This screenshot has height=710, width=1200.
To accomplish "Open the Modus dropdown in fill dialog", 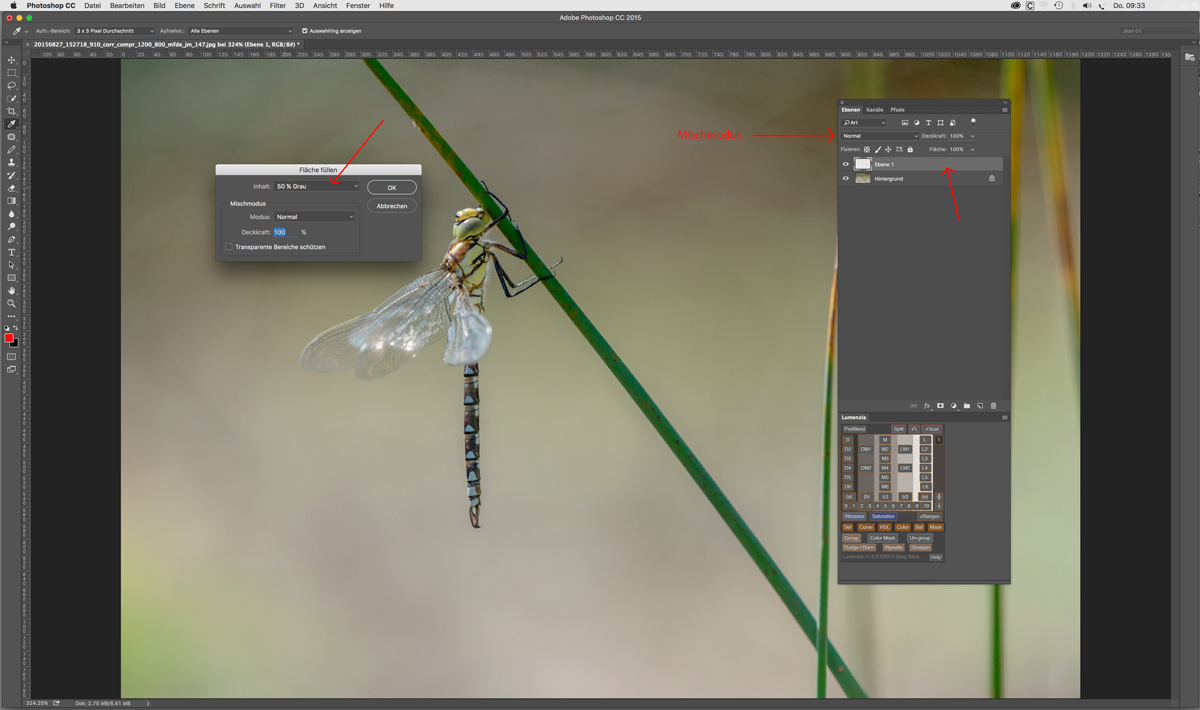I will tap(314, 217).
